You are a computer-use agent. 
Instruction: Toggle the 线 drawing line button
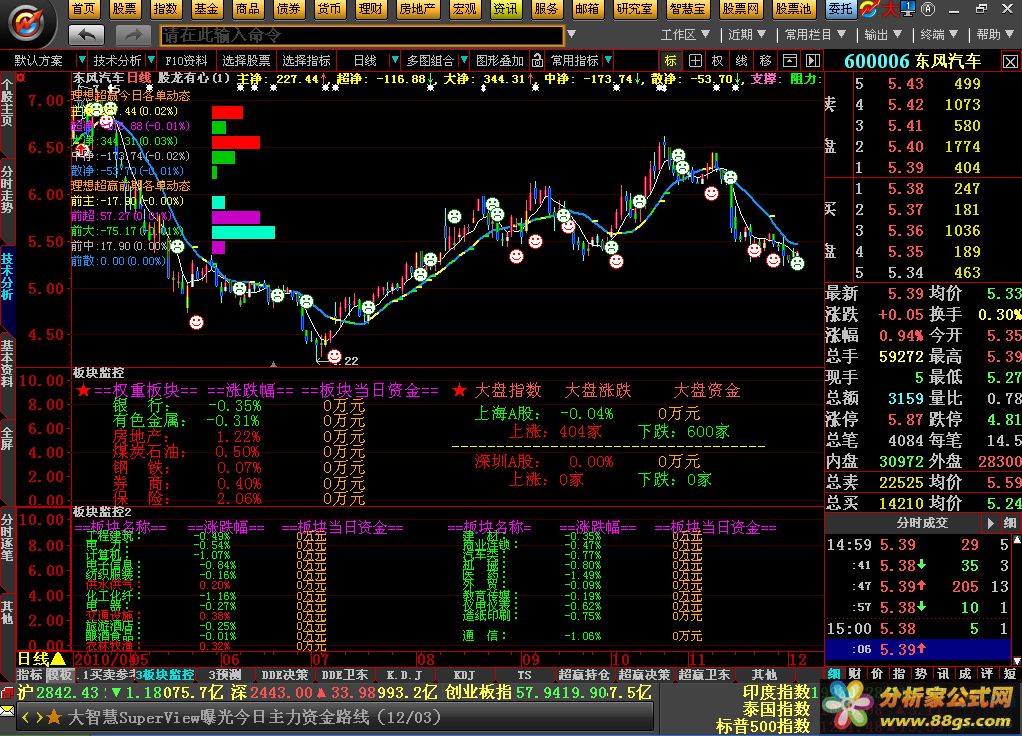point(741,61)
